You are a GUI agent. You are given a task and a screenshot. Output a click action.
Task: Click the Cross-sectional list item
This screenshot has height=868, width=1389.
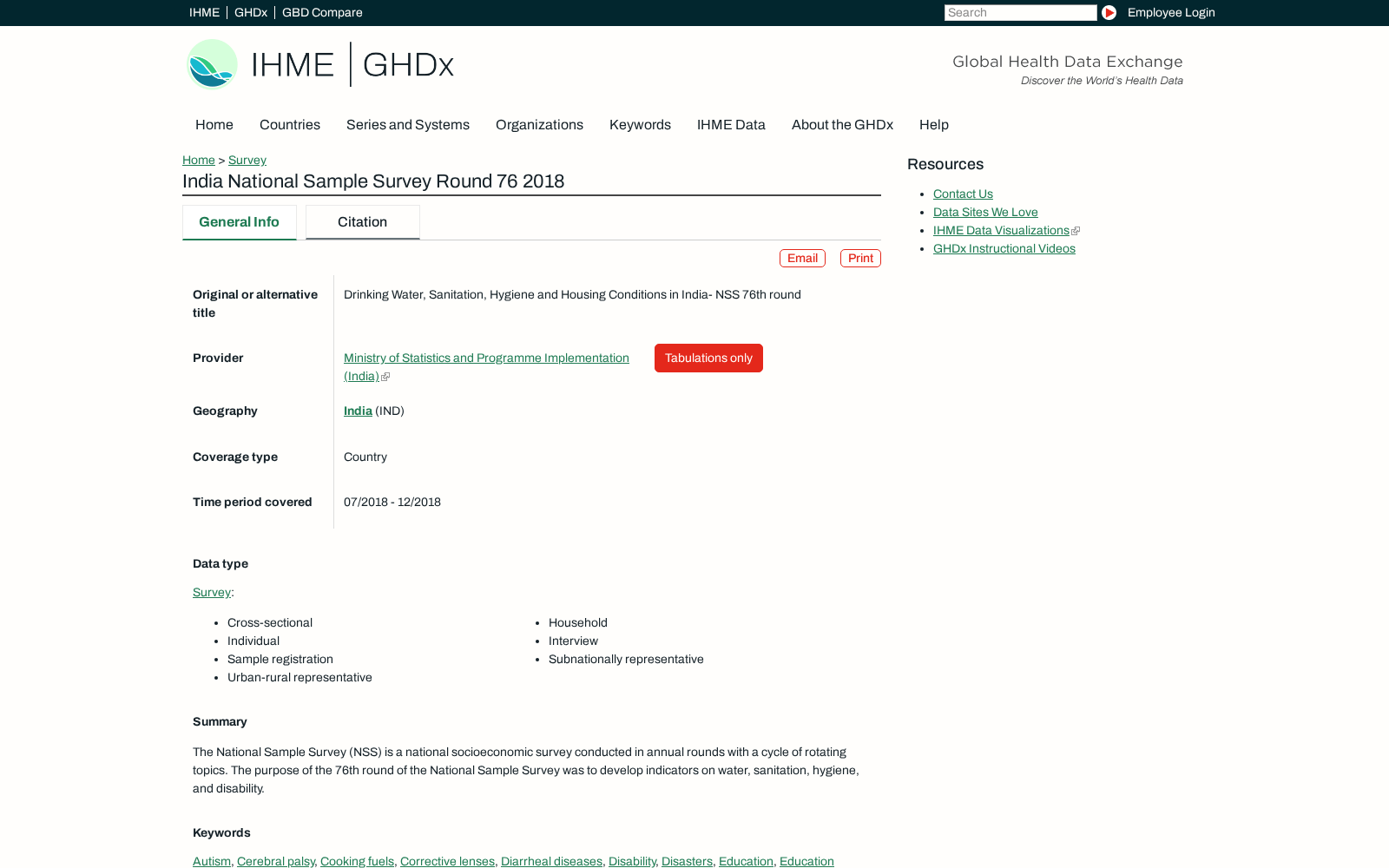point(270,623)
